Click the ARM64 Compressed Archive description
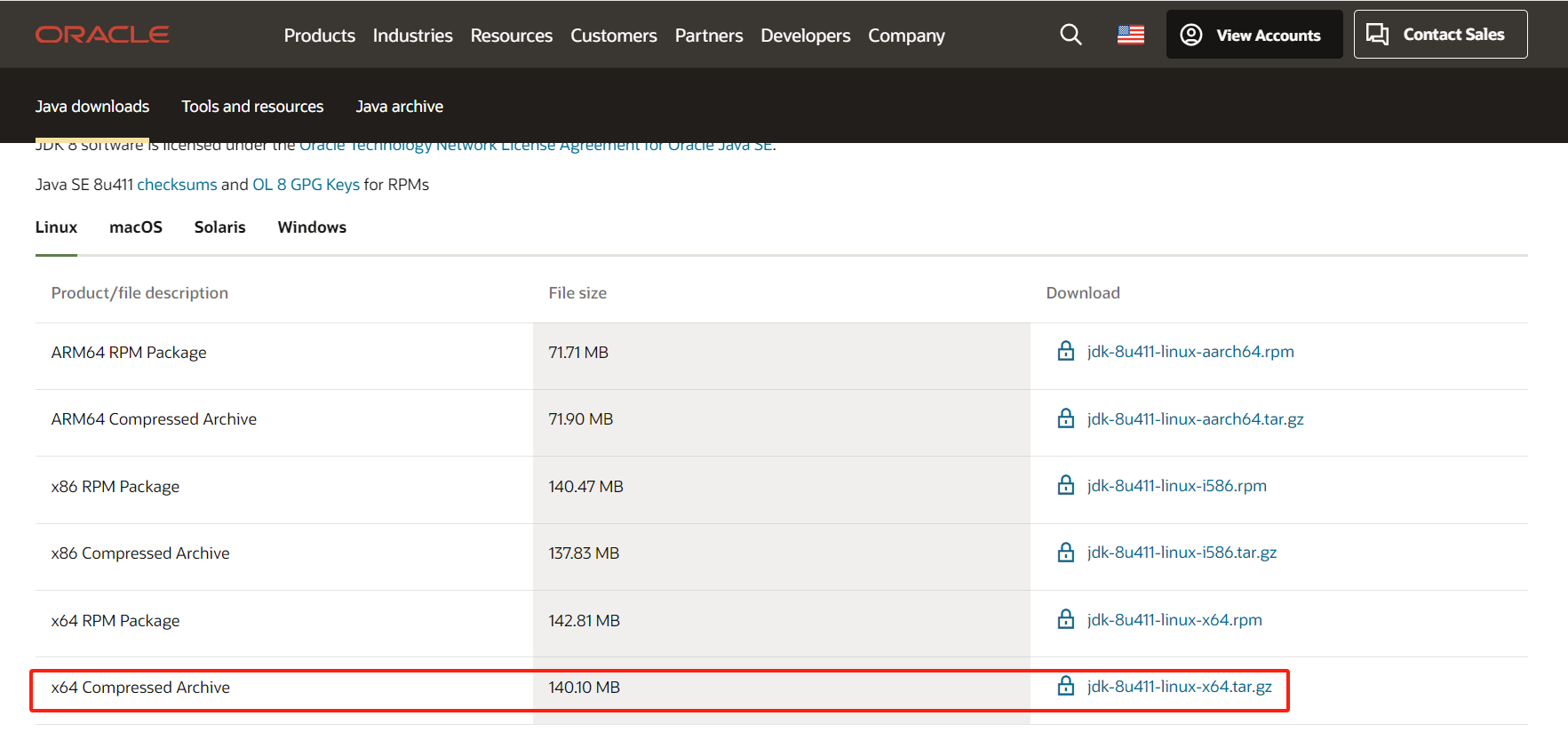 click(154, 419)
